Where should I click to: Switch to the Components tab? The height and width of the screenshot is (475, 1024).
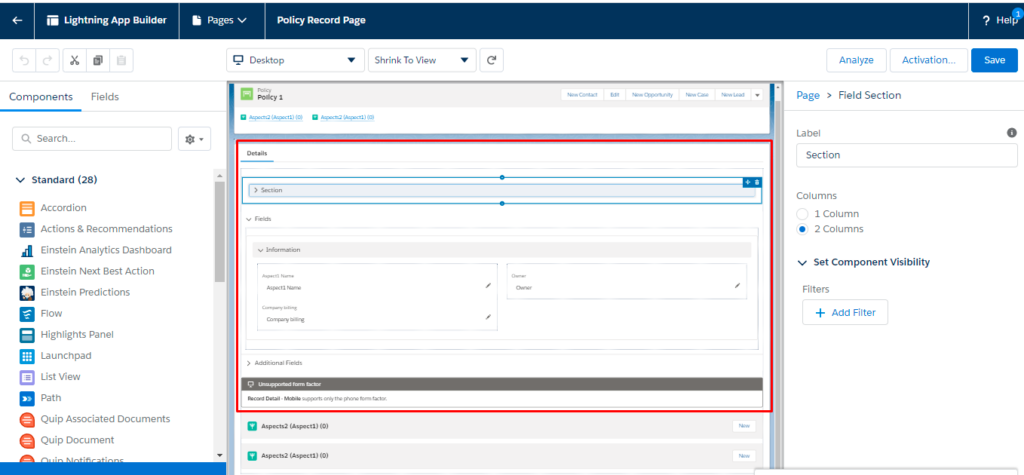click(x=40, y=97)
